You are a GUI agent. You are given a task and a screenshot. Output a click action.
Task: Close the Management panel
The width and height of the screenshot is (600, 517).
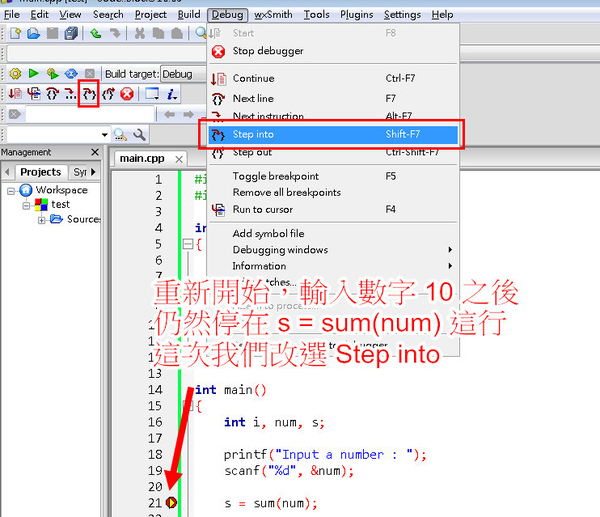tap(95, 152)
